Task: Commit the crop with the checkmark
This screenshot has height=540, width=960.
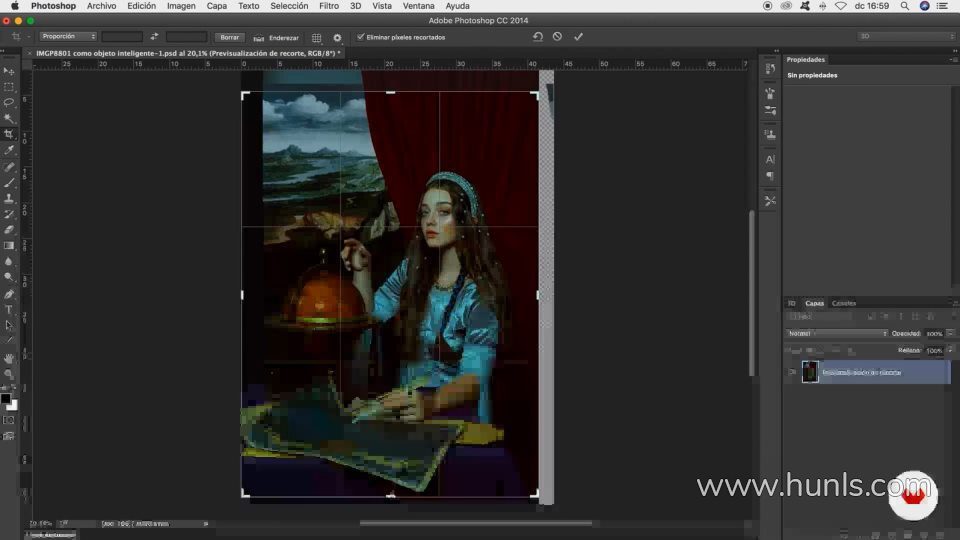Action: point(578,37)
